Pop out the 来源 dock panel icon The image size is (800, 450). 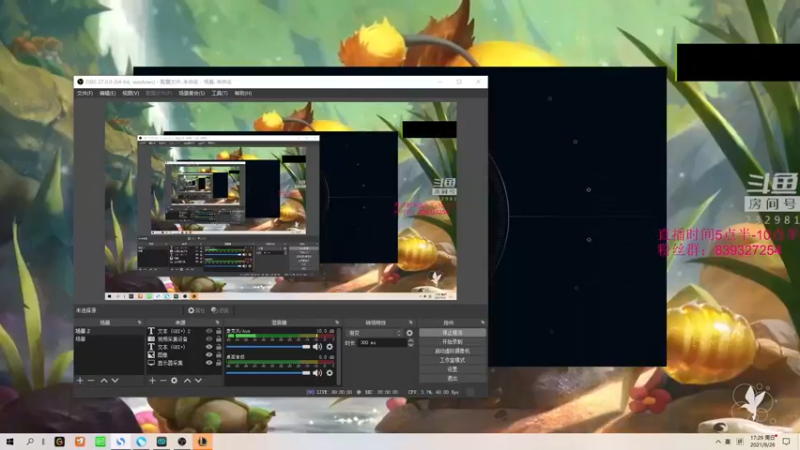[217, 323]
